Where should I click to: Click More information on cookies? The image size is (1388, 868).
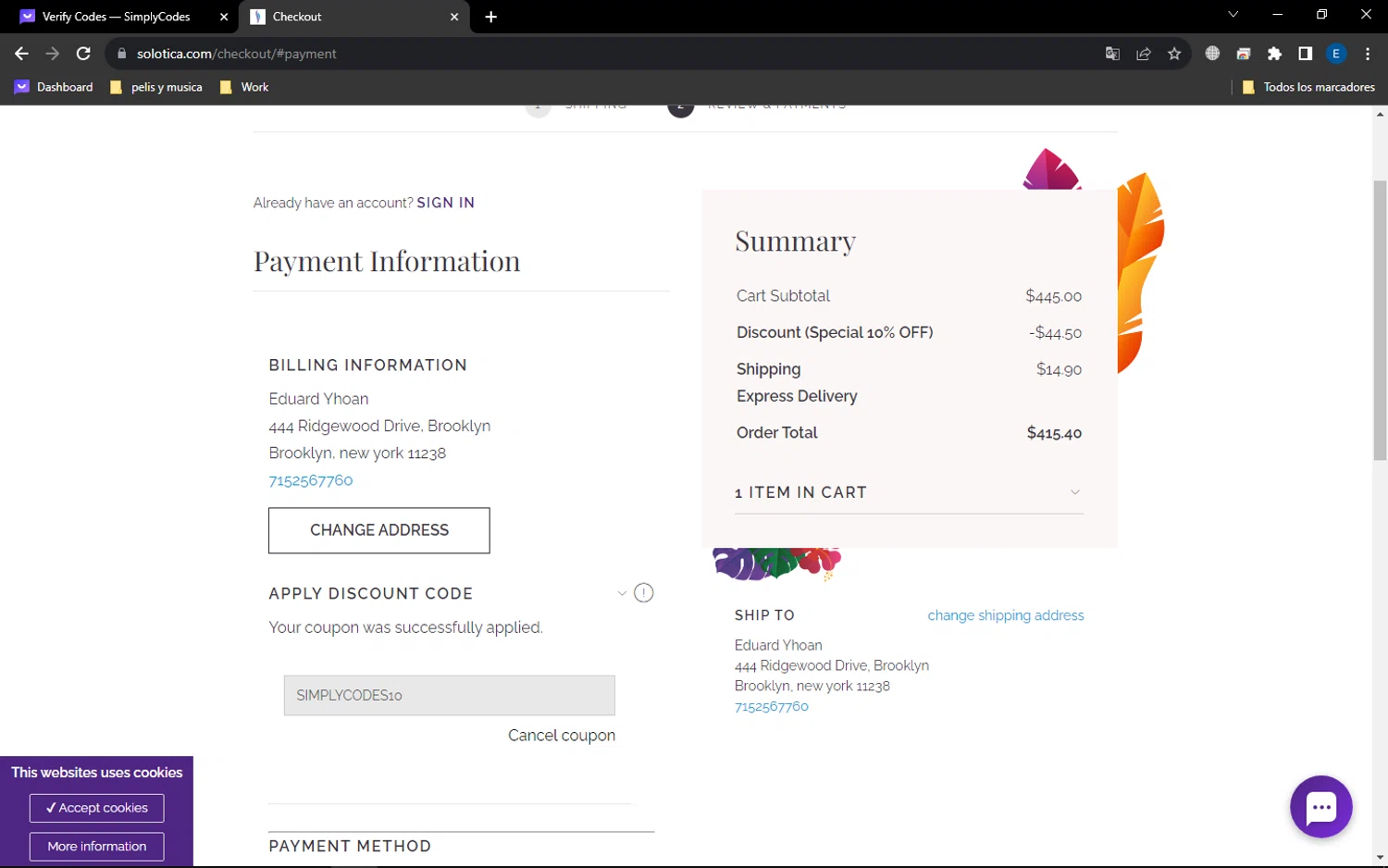click(97, 847)
